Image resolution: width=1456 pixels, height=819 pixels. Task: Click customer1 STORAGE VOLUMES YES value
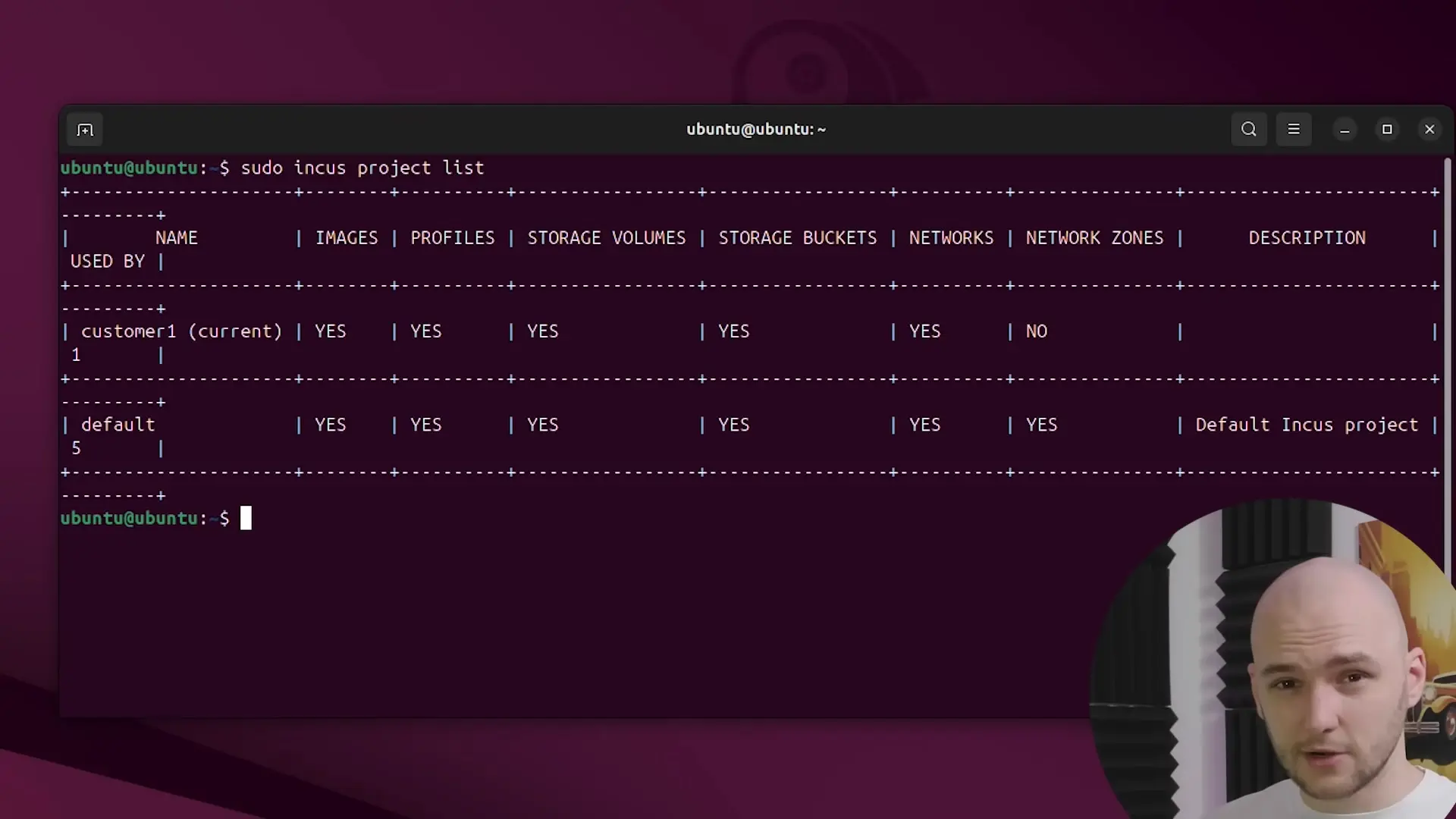[x=543, y=331]
